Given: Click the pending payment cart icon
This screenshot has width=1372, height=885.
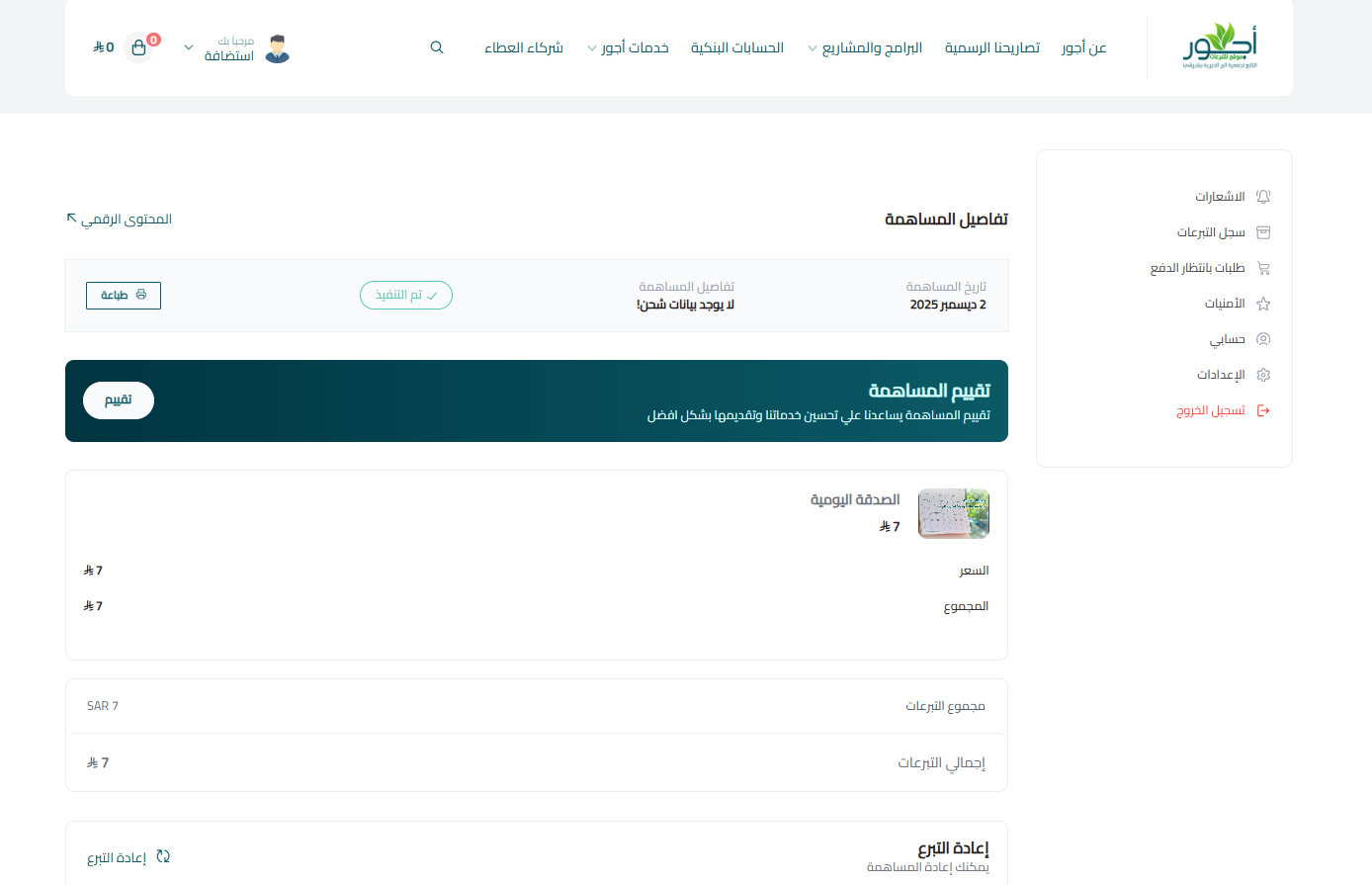Looking at the screenshot, I should tap(1262, 268).
